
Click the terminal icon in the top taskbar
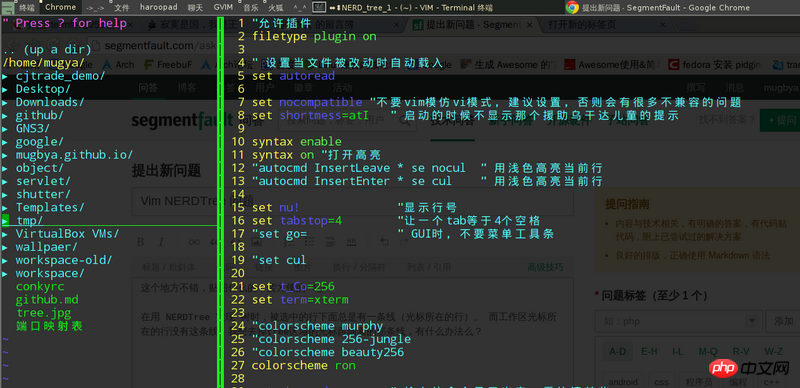pos(319,7)
